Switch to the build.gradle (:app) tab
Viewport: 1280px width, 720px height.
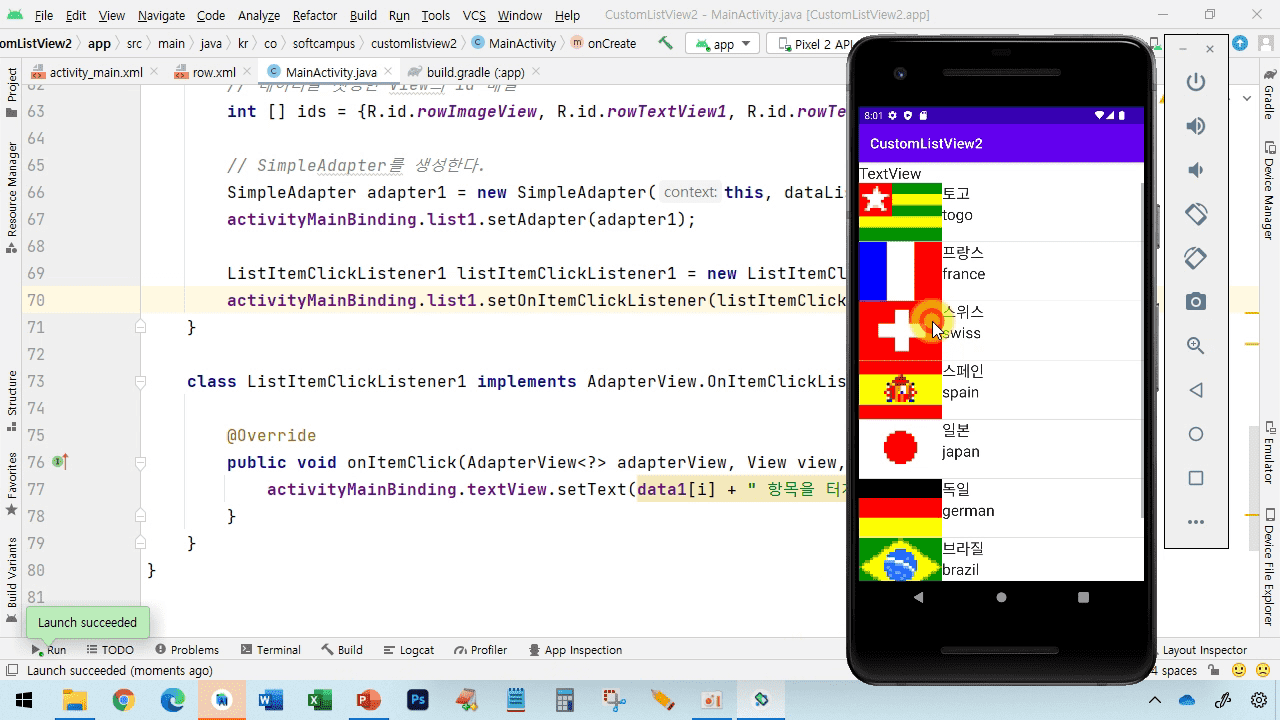[475, 72]
